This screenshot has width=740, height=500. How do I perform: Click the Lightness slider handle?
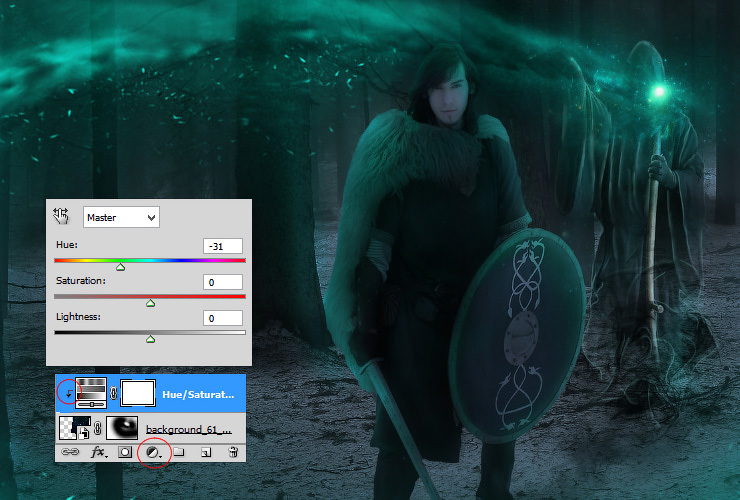[x=151, y=339]
